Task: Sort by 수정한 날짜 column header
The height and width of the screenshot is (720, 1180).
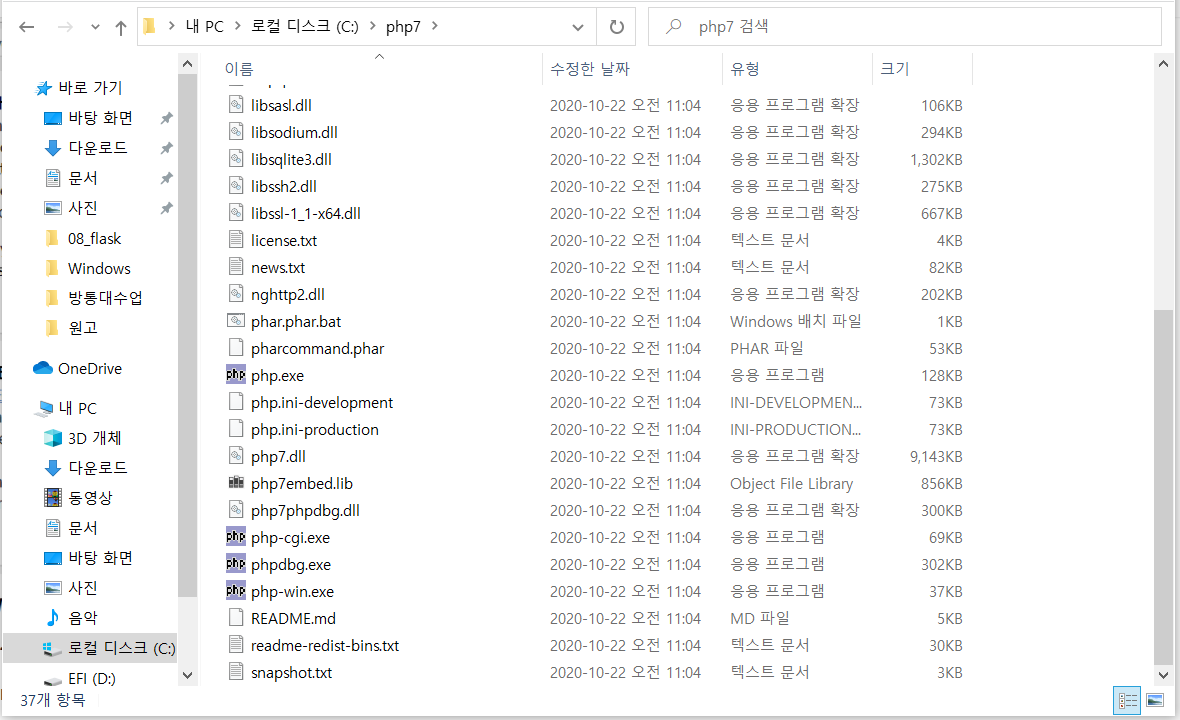Action: [x=589, y=68]
